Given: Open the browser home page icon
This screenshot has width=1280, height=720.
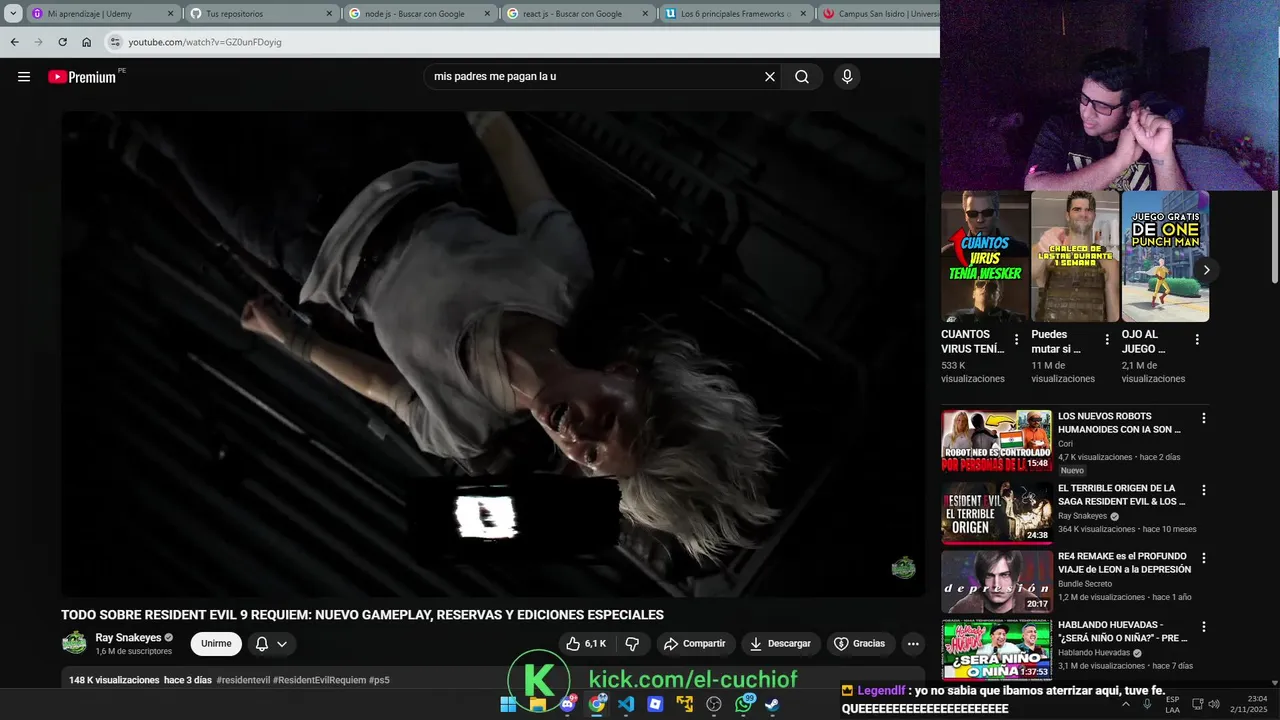Looking at the screenshot, I should (86, 42).
